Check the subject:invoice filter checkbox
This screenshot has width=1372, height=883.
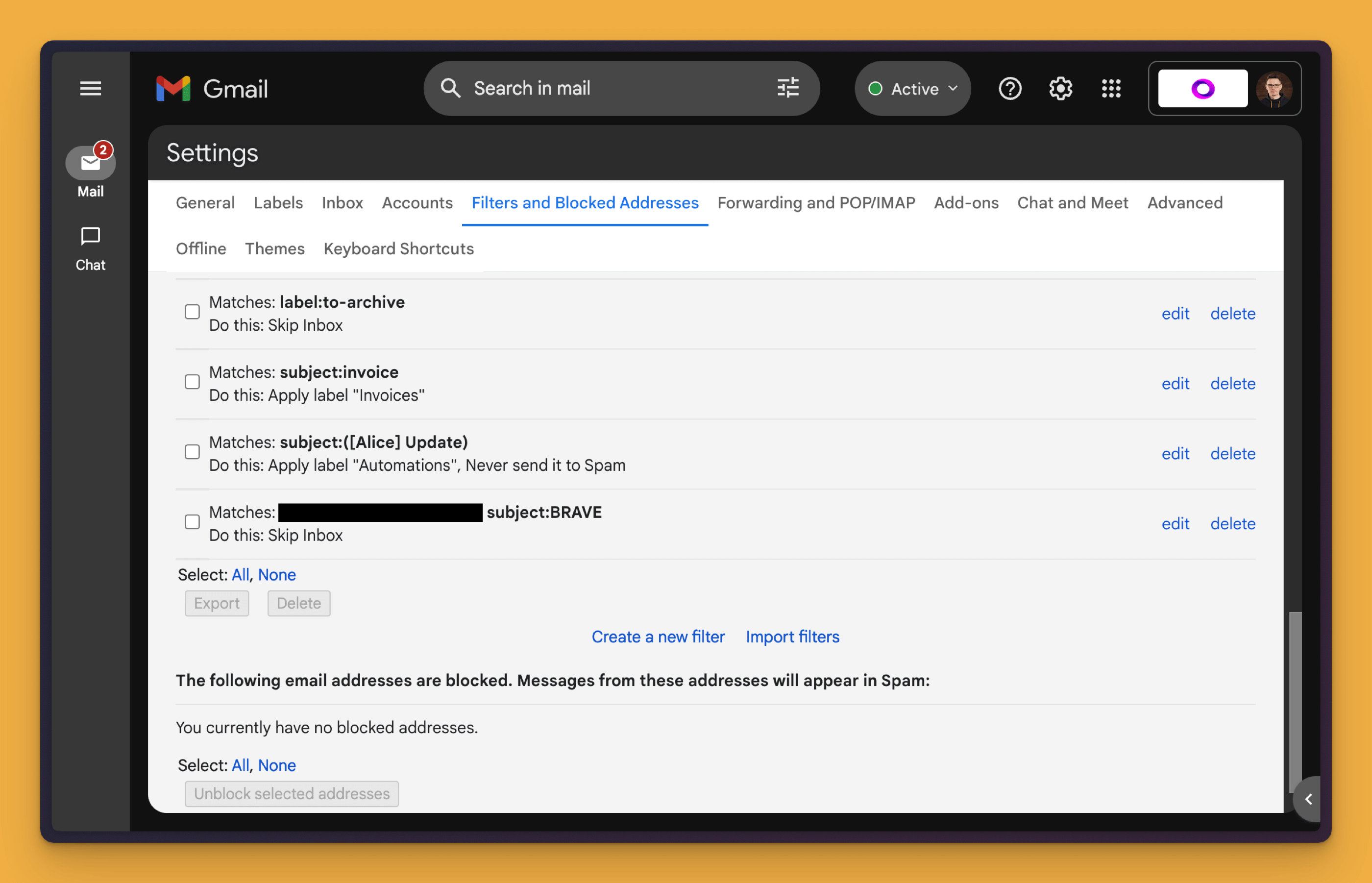192,382
